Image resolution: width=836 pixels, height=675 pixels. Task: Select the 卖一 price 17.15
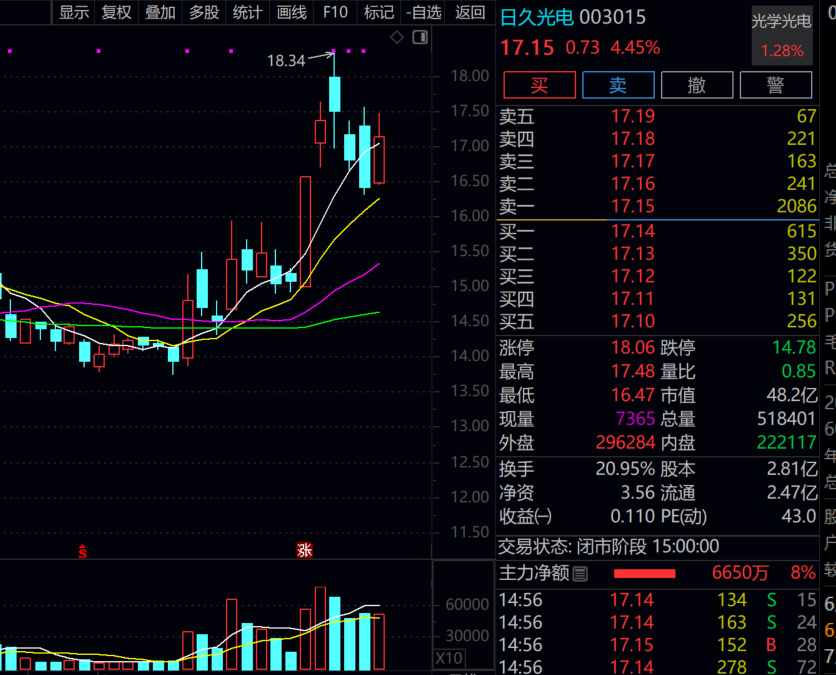click(633, 206)
